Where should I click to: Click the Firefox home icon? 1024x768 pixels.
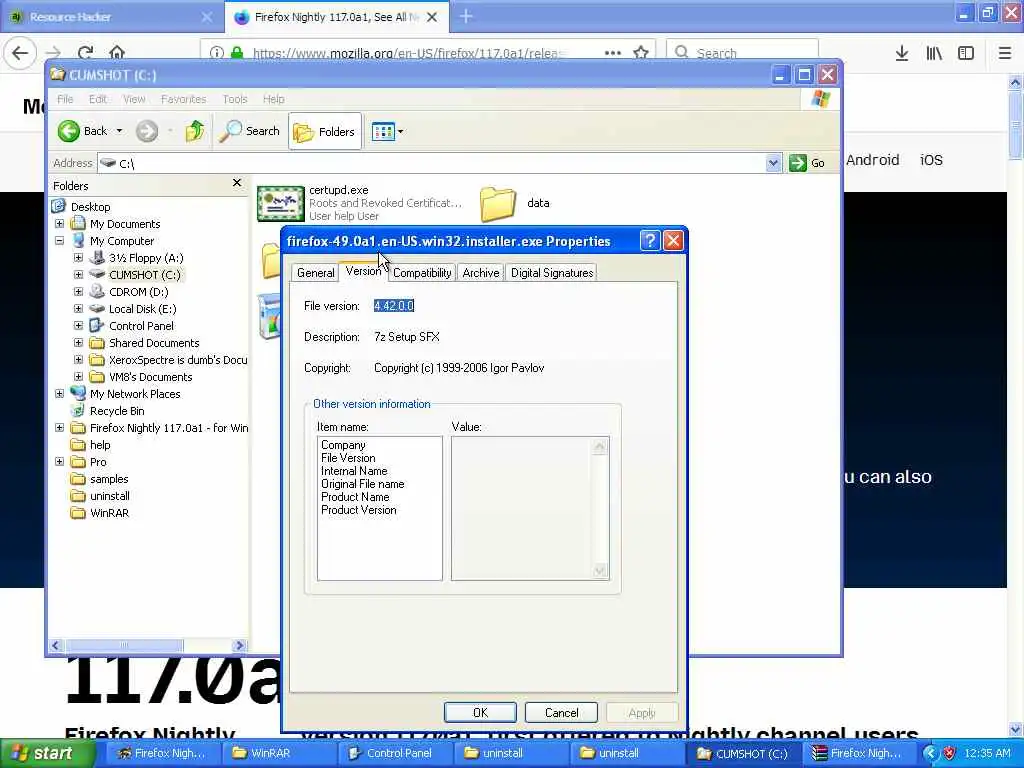point(117,52)
